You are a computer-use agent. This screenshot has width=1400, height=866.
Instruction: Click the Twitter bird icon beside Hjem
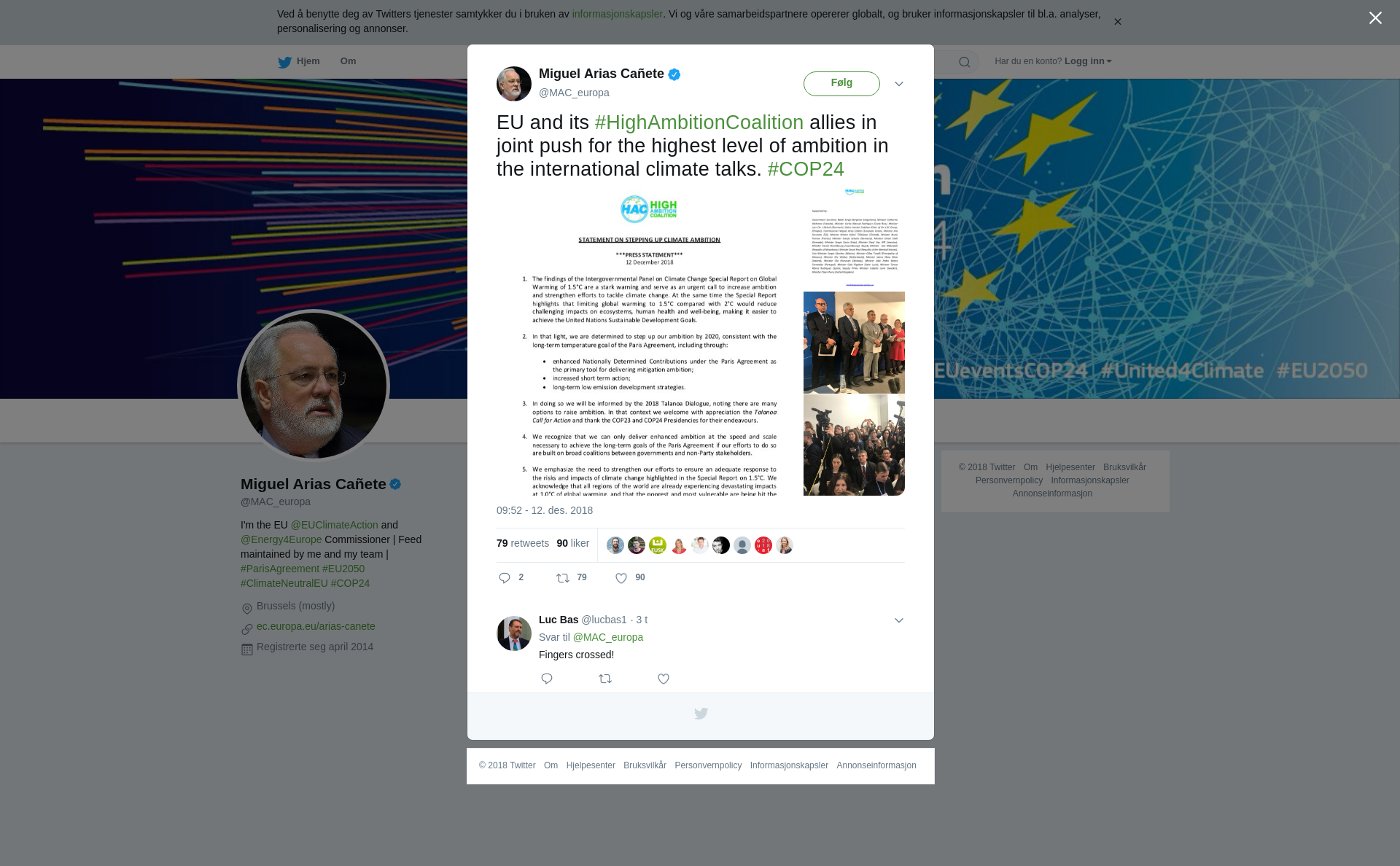point(284,62)
